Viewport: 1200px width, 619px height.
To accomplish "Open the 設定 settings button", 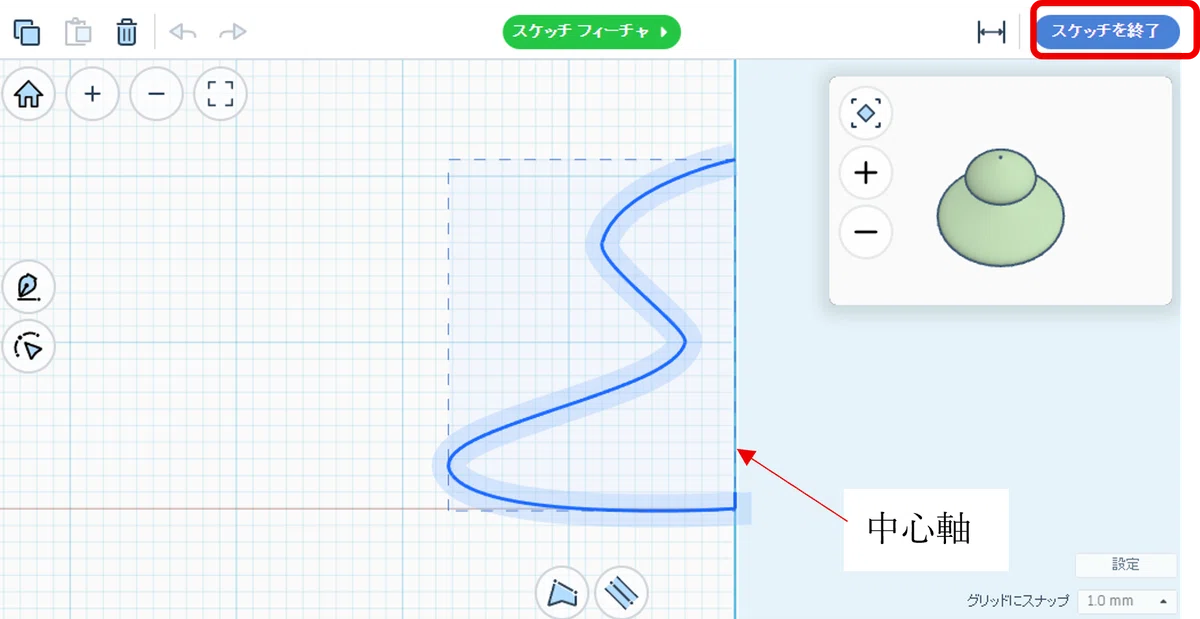I will 1126,565.
